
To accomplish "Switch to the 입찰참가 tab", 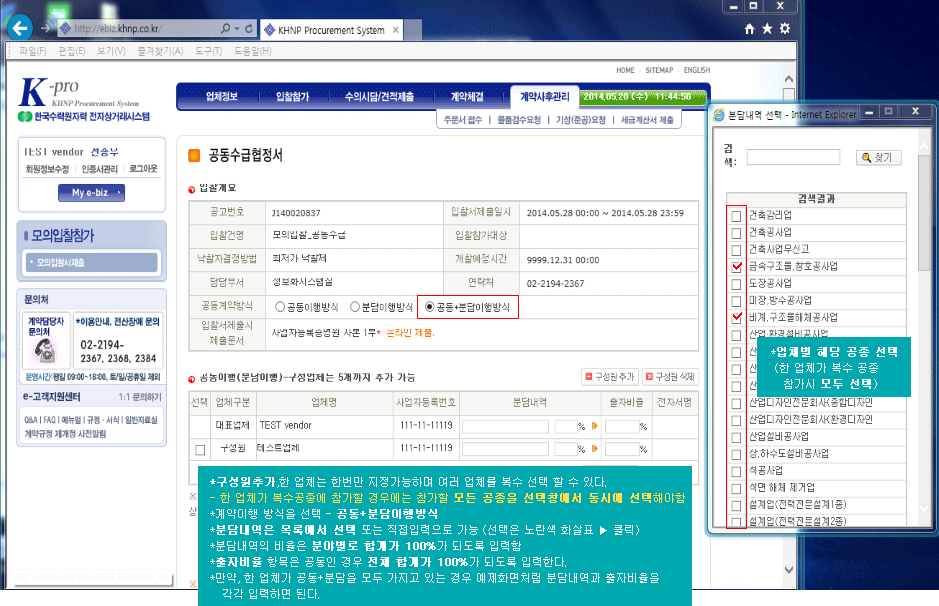I will (x=292, y=96).
